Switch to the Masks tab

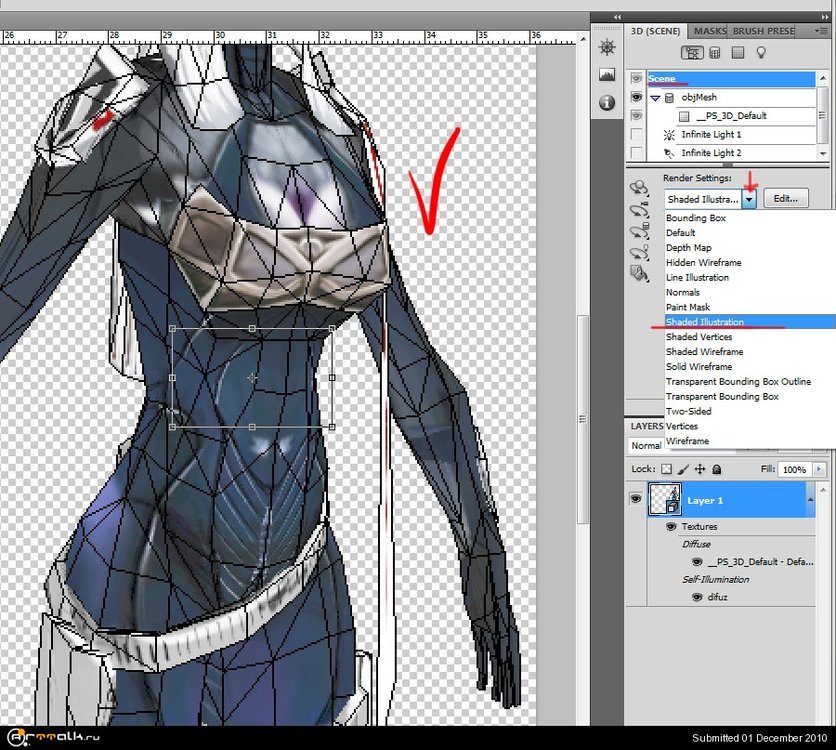710,31
